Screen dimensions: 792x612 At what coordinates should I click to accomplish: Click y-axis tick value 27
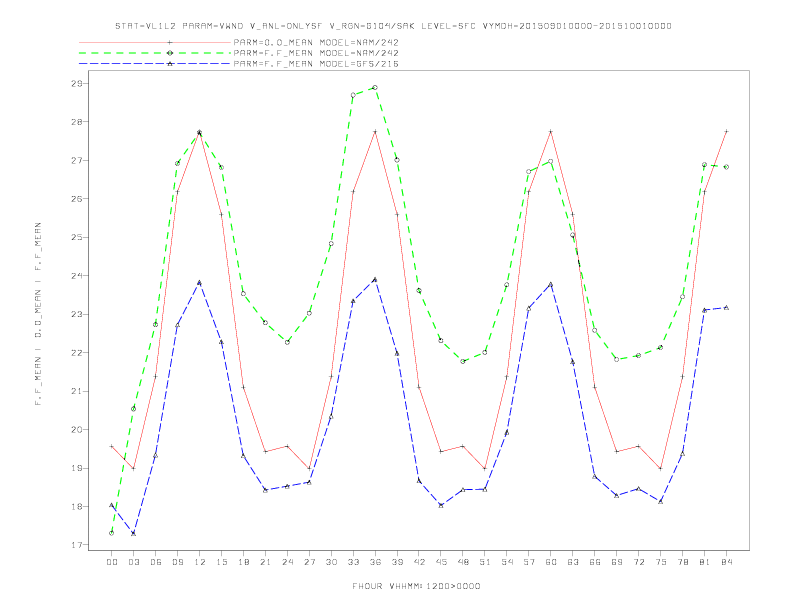pyautogui.click(x=77, y=160)
